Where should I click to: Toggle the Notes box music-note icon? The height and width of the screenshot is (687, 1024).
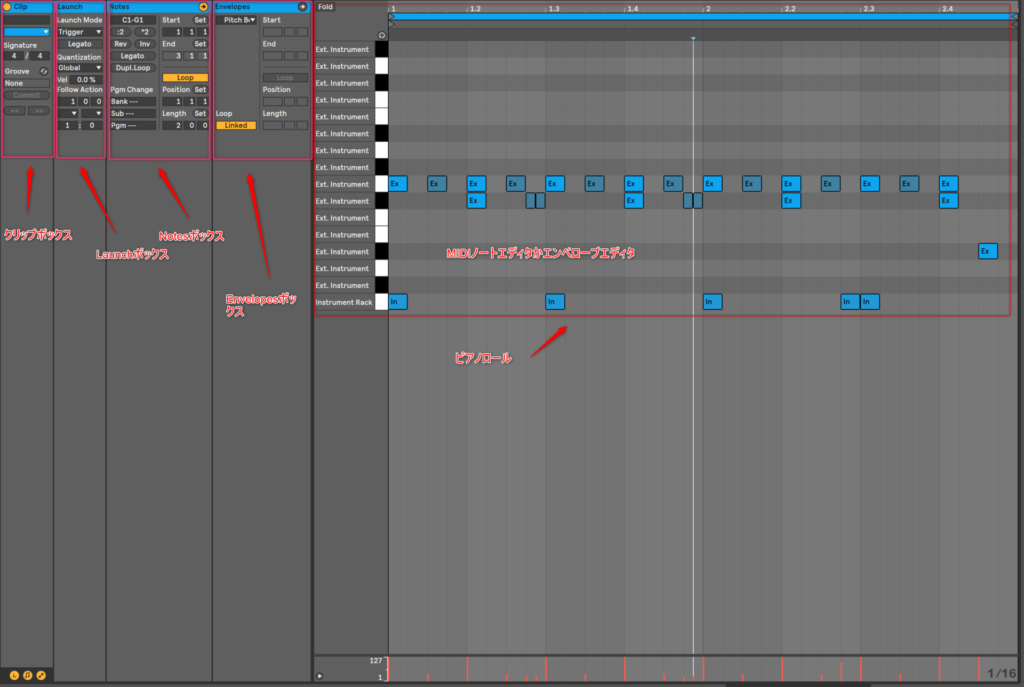28,675
